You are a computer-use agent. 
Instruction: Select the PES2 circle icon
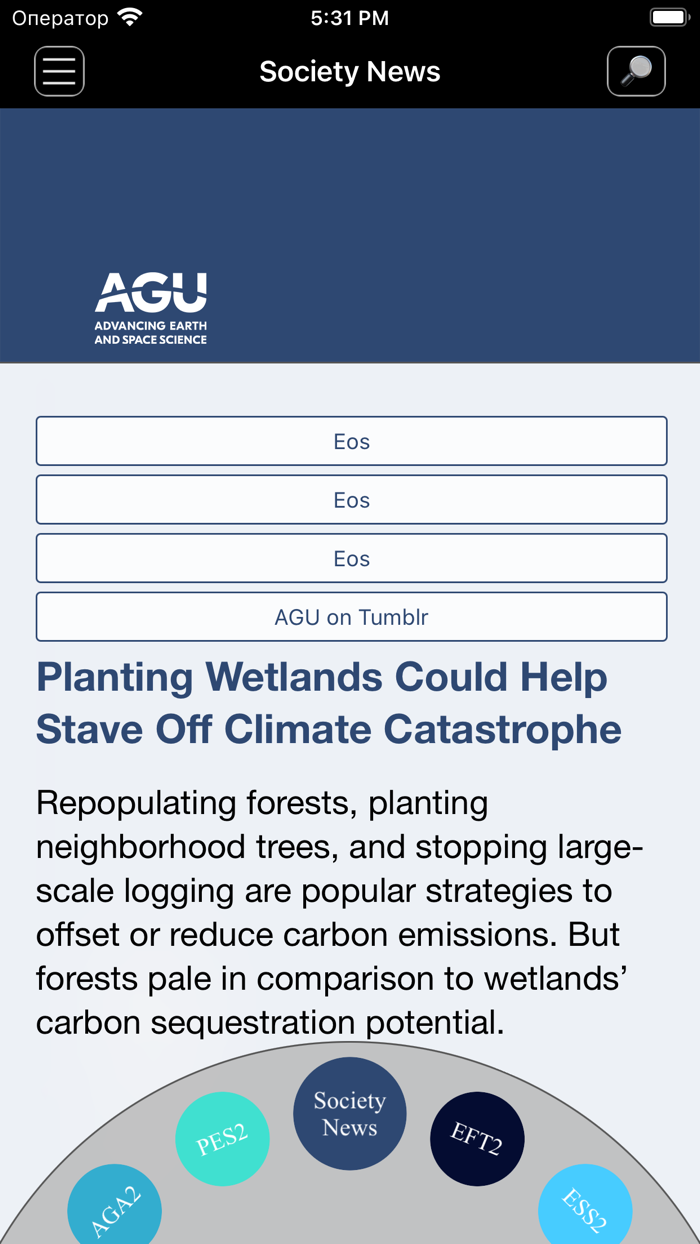tap(222, 1139)
